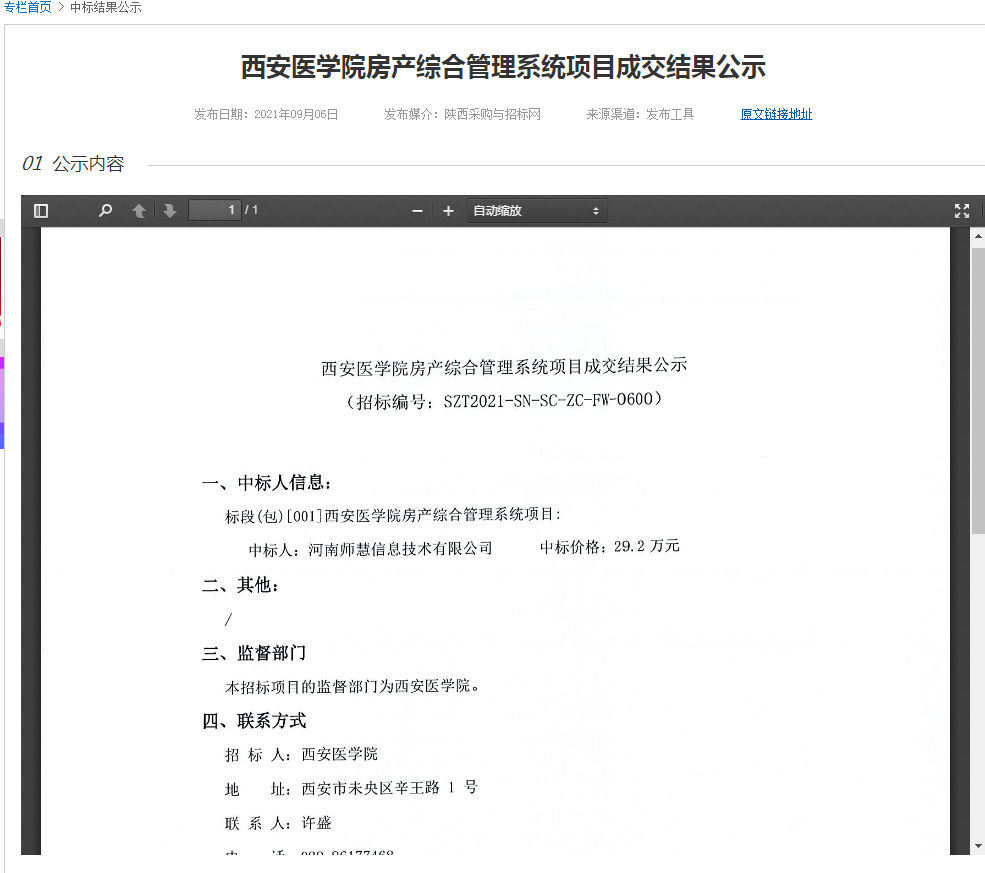Click the 发布媒介 陕西采购与招标网 text

coord(462,114)
